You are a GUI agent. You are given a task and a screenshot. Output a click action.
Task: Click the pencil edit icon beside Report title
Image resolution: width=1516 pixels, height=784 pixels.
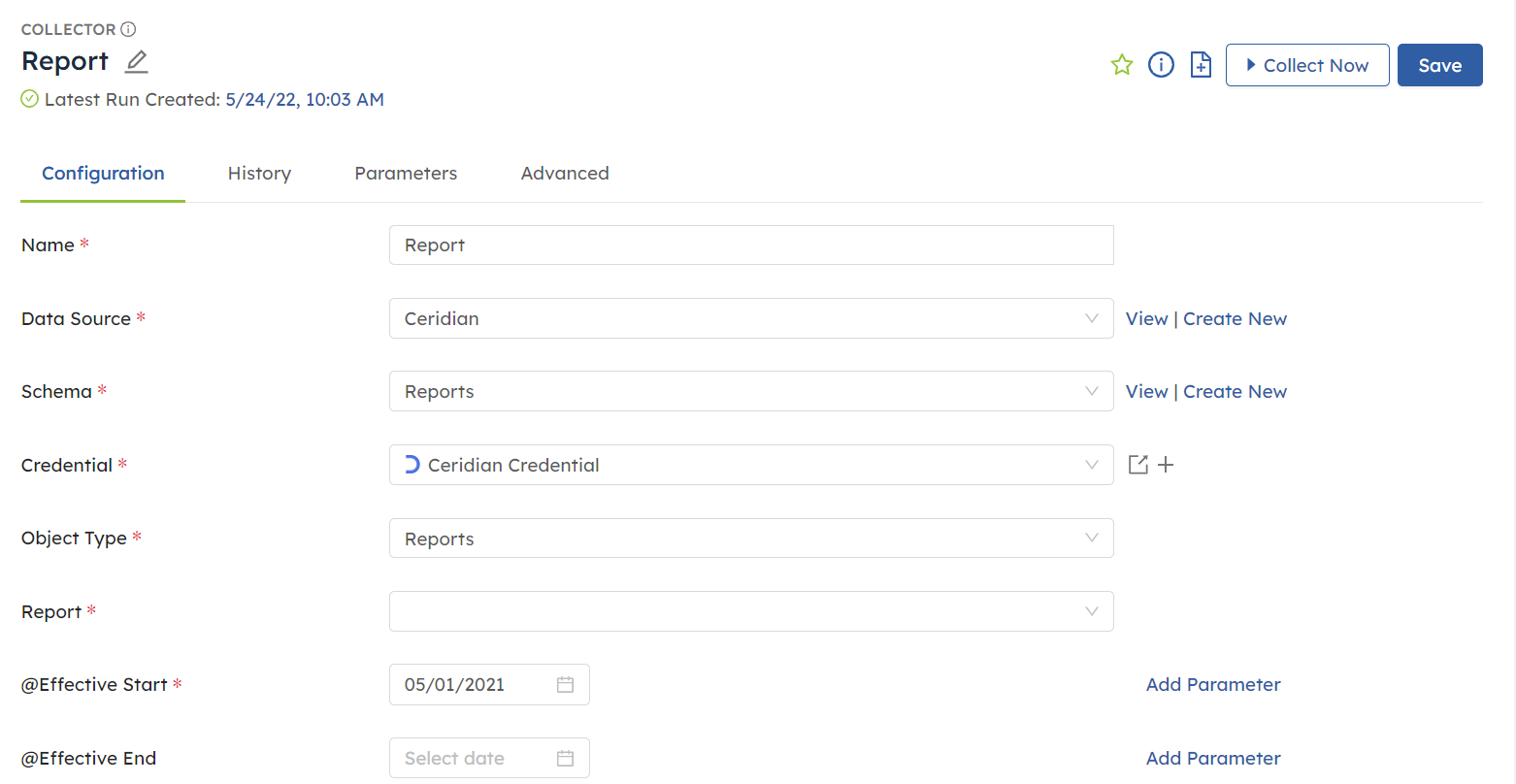pyautogui.click(x=137, y=62)
